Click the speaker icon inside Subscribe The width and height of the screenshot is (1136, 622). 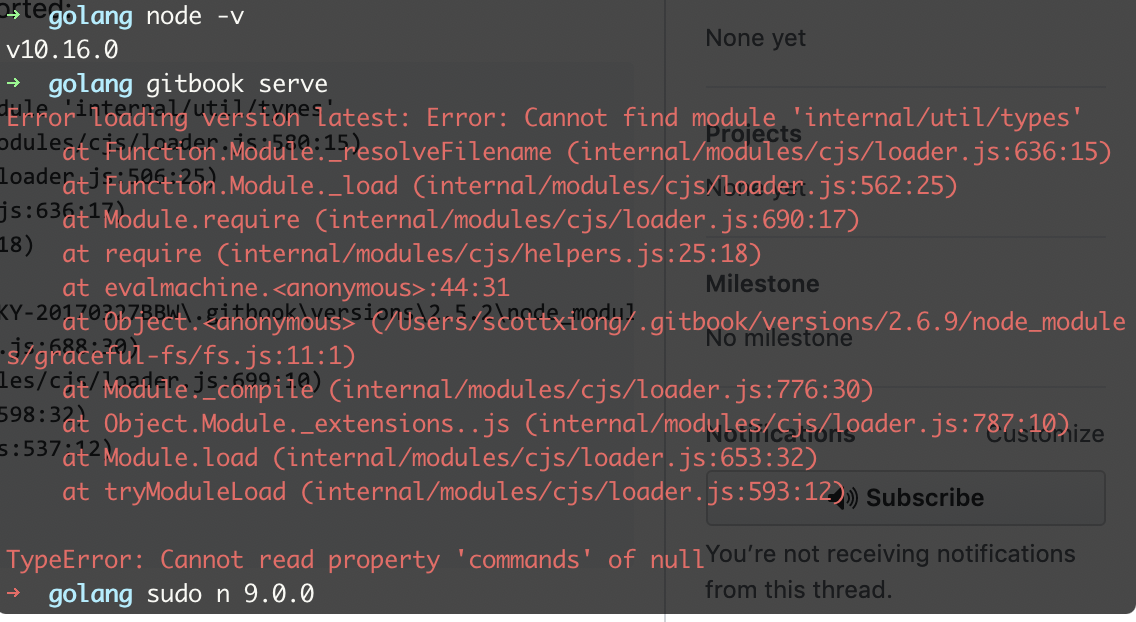click(844, 497)
